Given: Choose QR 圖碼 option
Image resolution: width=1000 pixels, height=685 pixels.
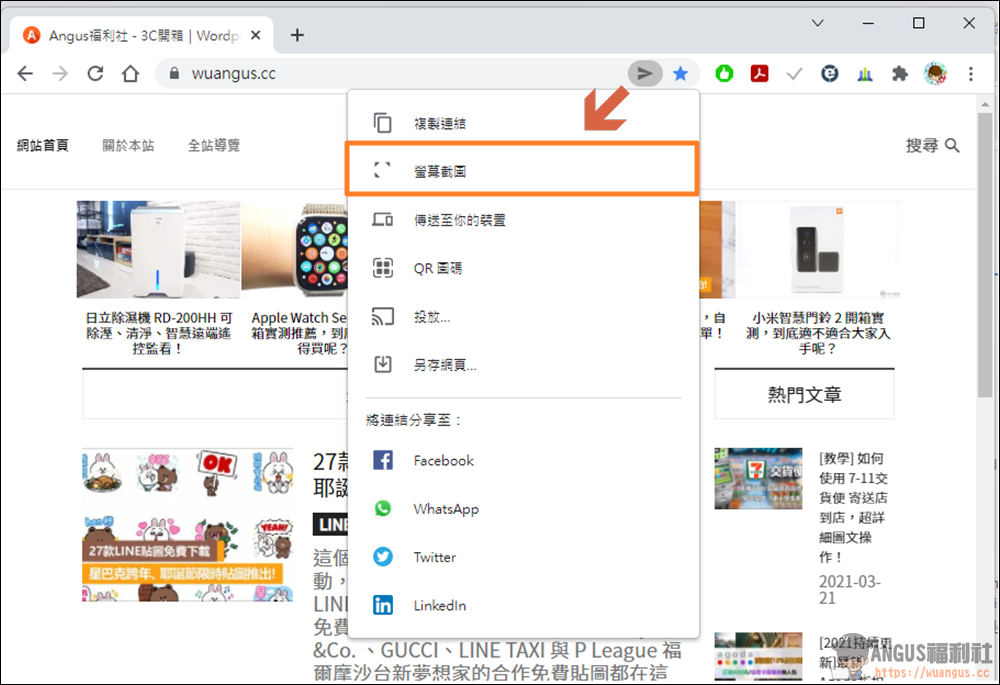Looking at the screenshot, I should click(523, 268).
